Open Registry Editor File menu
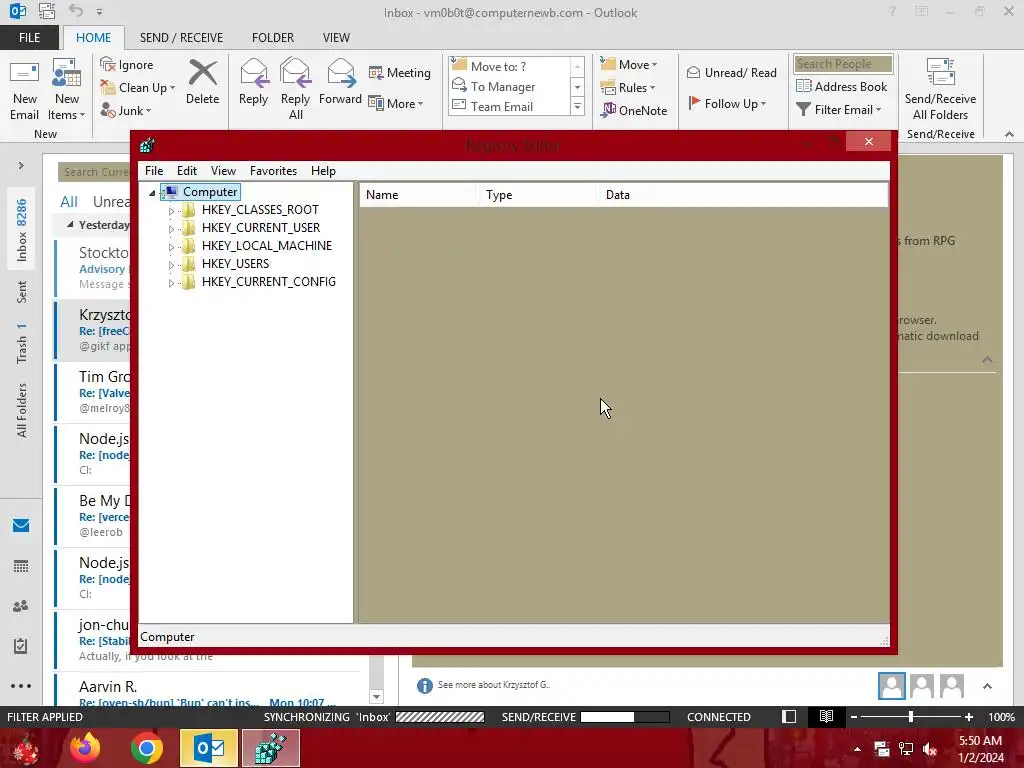The height and width of the screenshot is (768, 1024). 154,170
